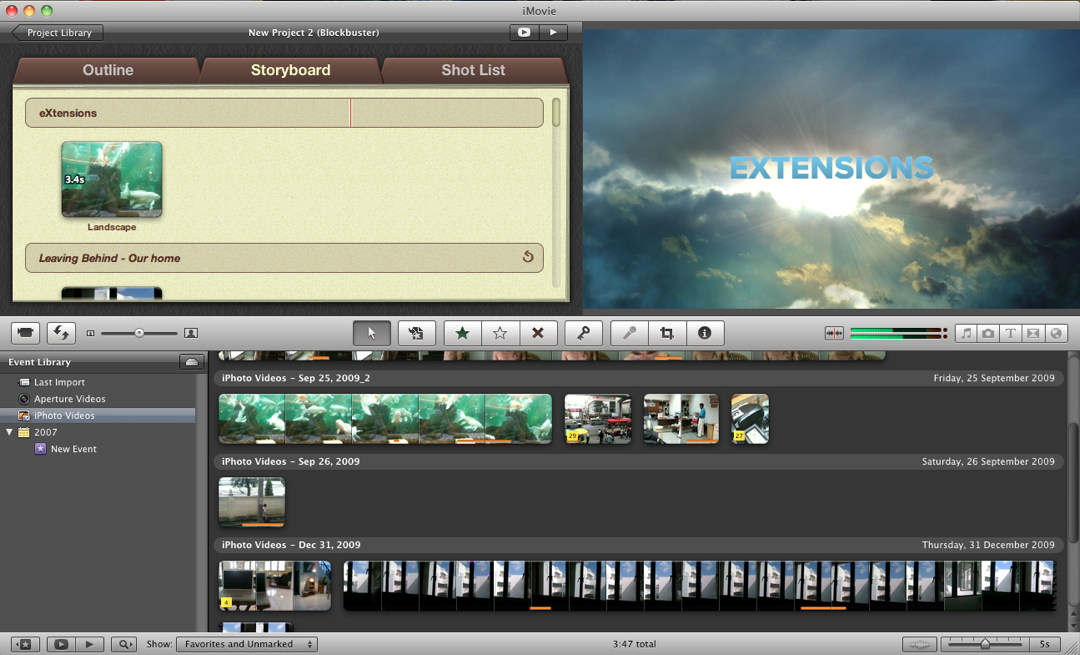
Task: Edit the 'Leaving Behind - Our home' text field
Action: point(284,258)
